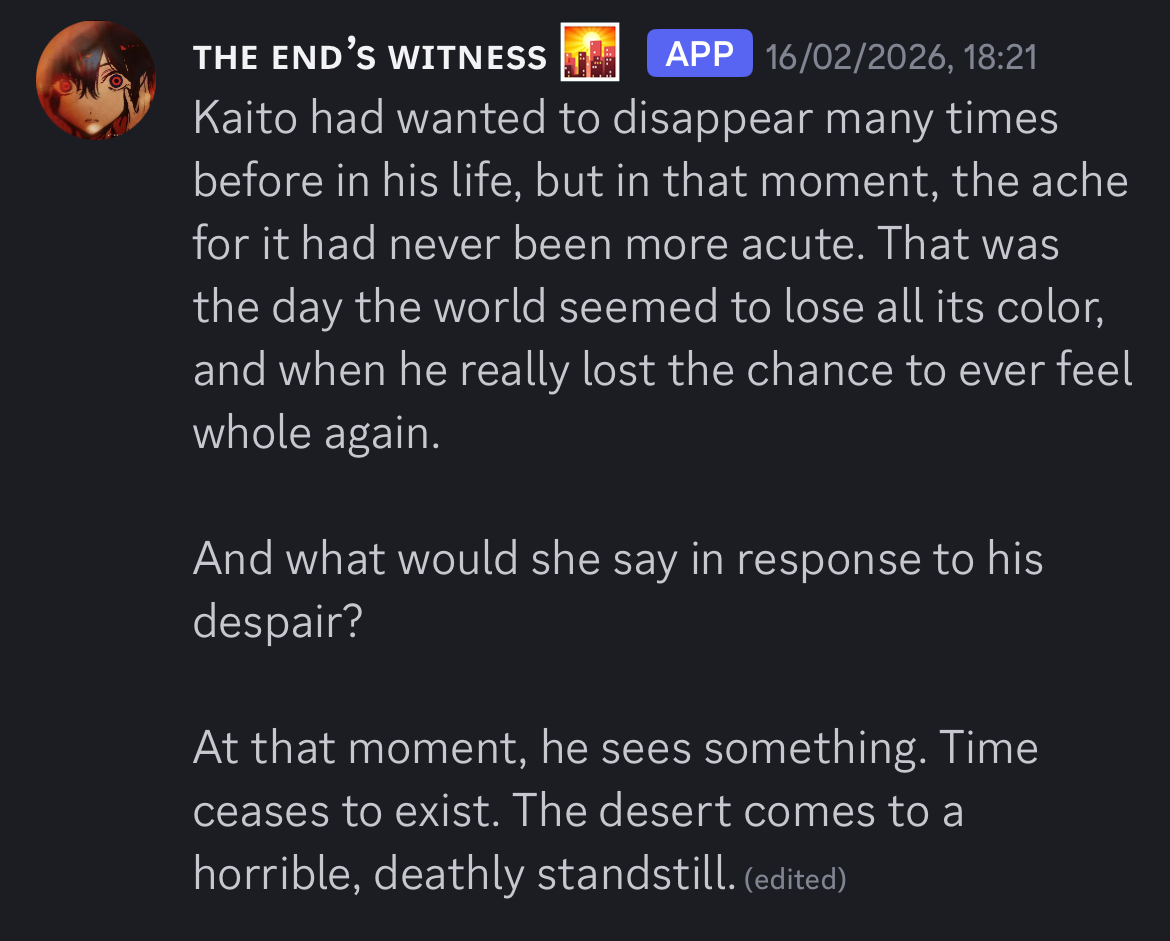Viewport: 1170px width, 941px height.
Task: Open The End's Witness user profile name
Action: click(370, 57)
